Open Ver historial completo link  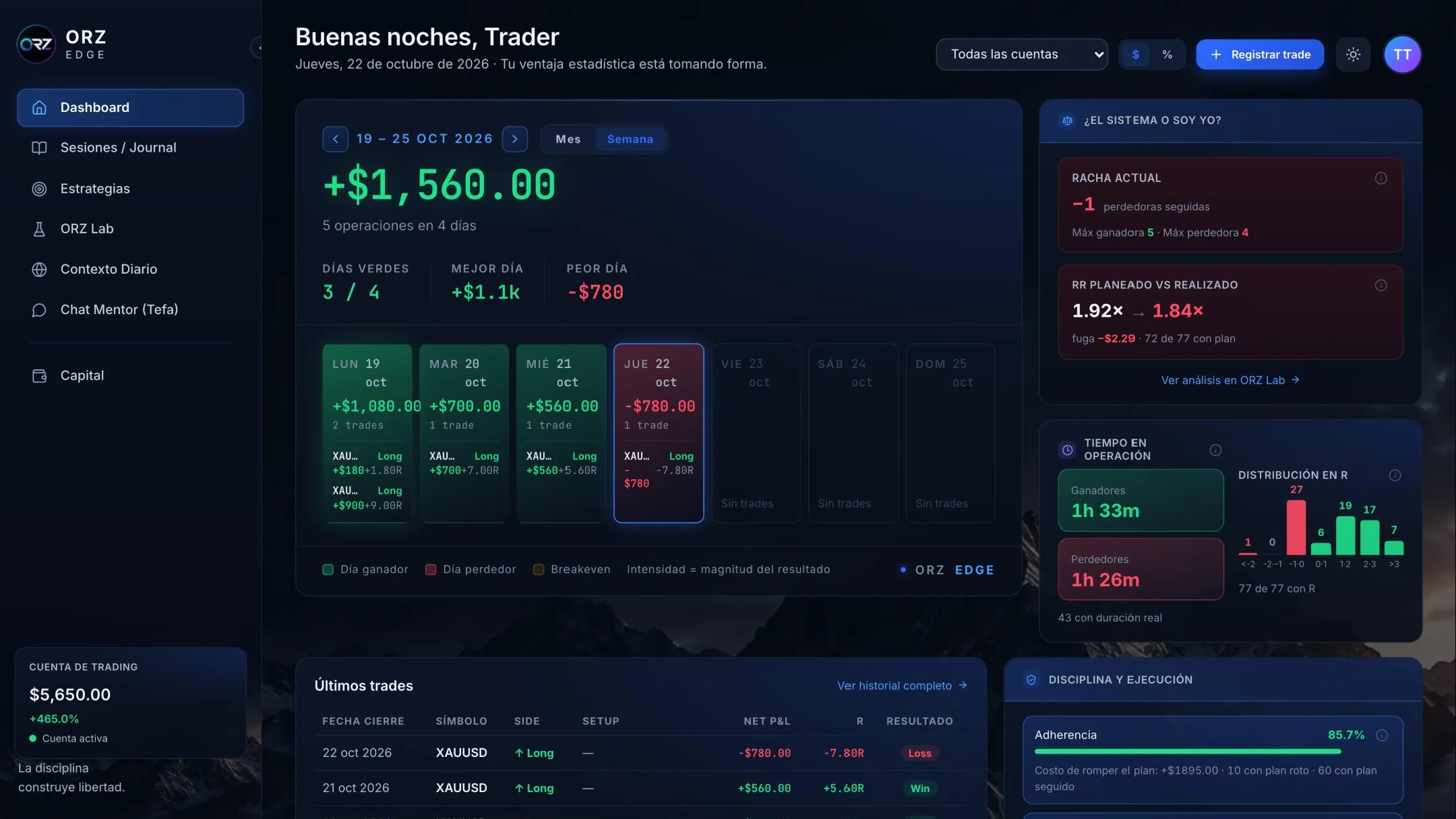pyautogui.click(x=902, y=686)
